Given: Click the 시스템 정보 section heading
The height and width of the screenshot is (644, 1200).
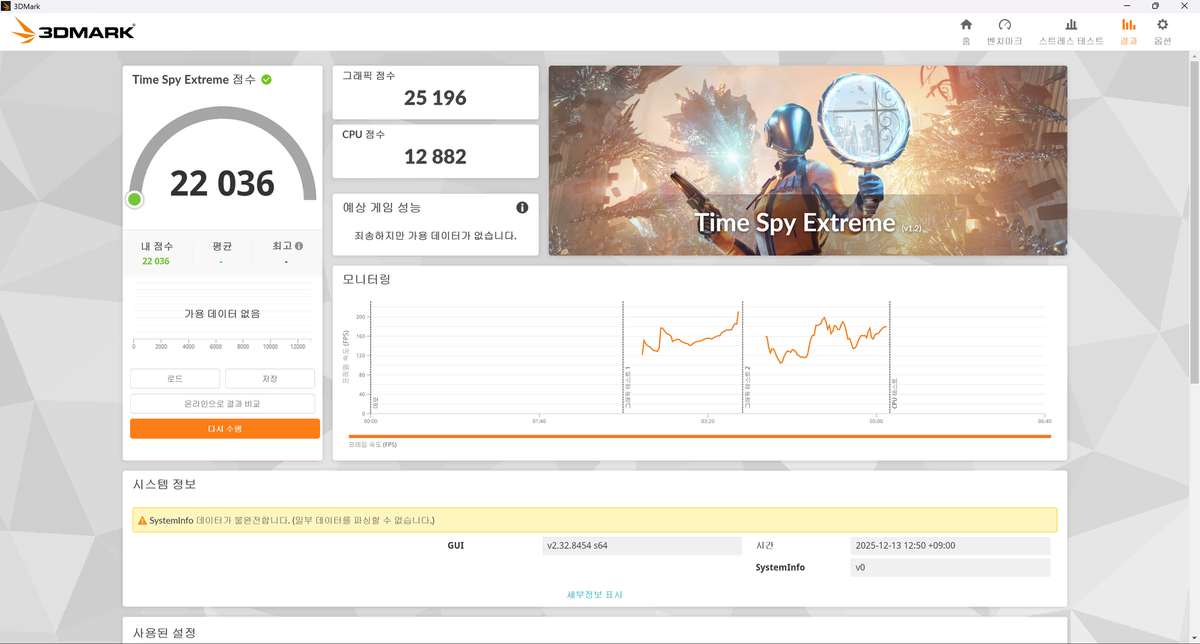Looking at the screenshot, I should pyautogui.click(x=165, y=484).
